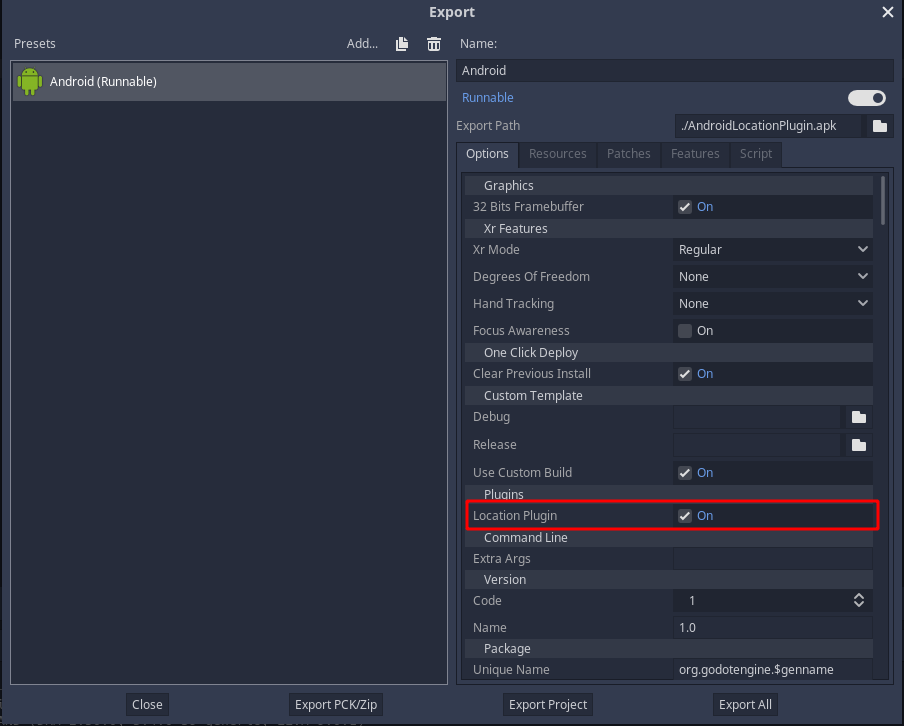Toggle the Runnable switch off
The width and height of the screenshot is (904, 726).
[x=866, y=97]
